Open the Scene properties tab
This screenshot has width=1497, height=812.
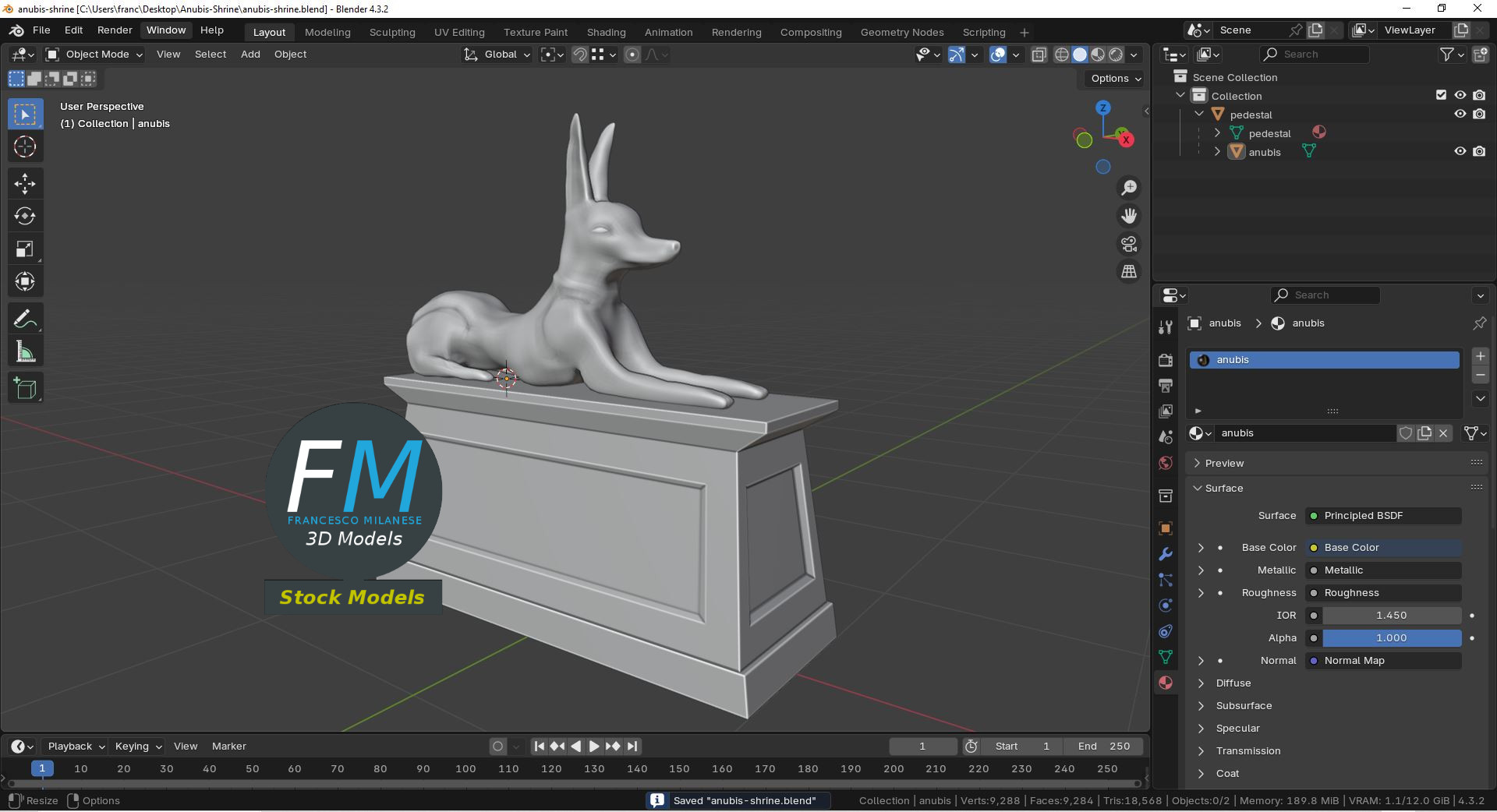point(1166,437)
